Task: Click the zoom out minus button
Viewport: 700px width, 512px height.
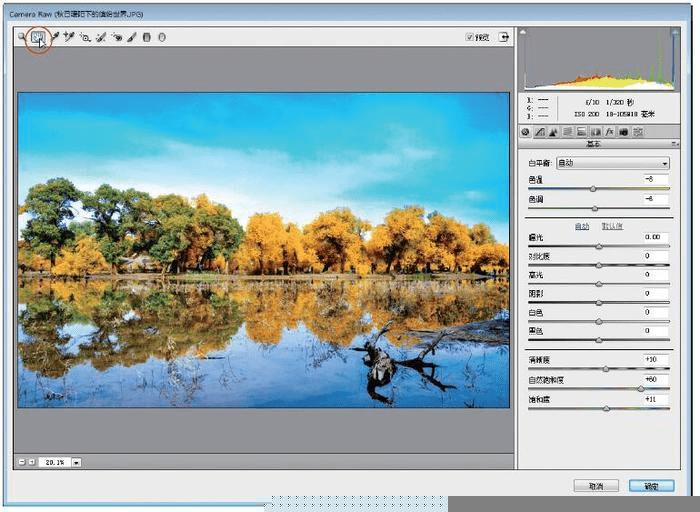Action: 21,462
